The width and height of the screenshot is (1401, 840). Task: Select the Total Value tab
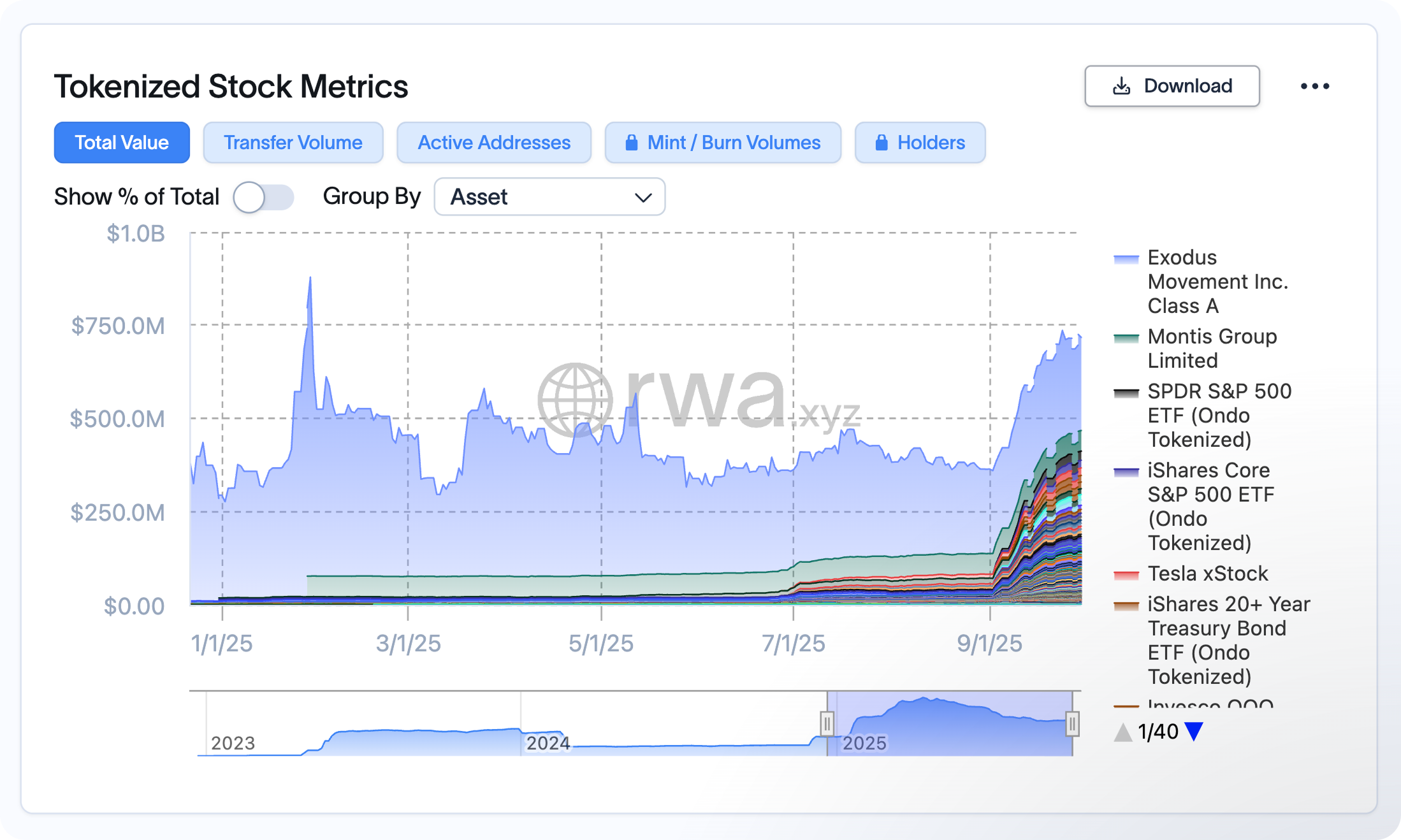pos(122,143)
